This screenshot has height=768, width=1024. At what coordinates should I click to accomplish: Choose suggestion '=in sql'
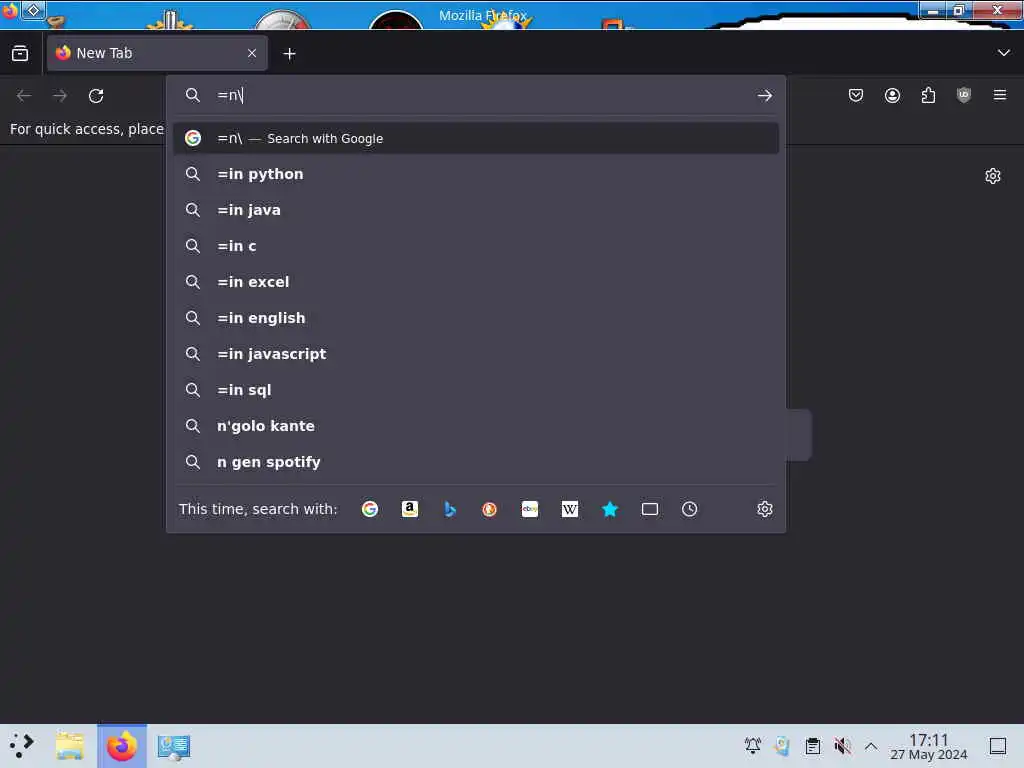click(476, 390)
